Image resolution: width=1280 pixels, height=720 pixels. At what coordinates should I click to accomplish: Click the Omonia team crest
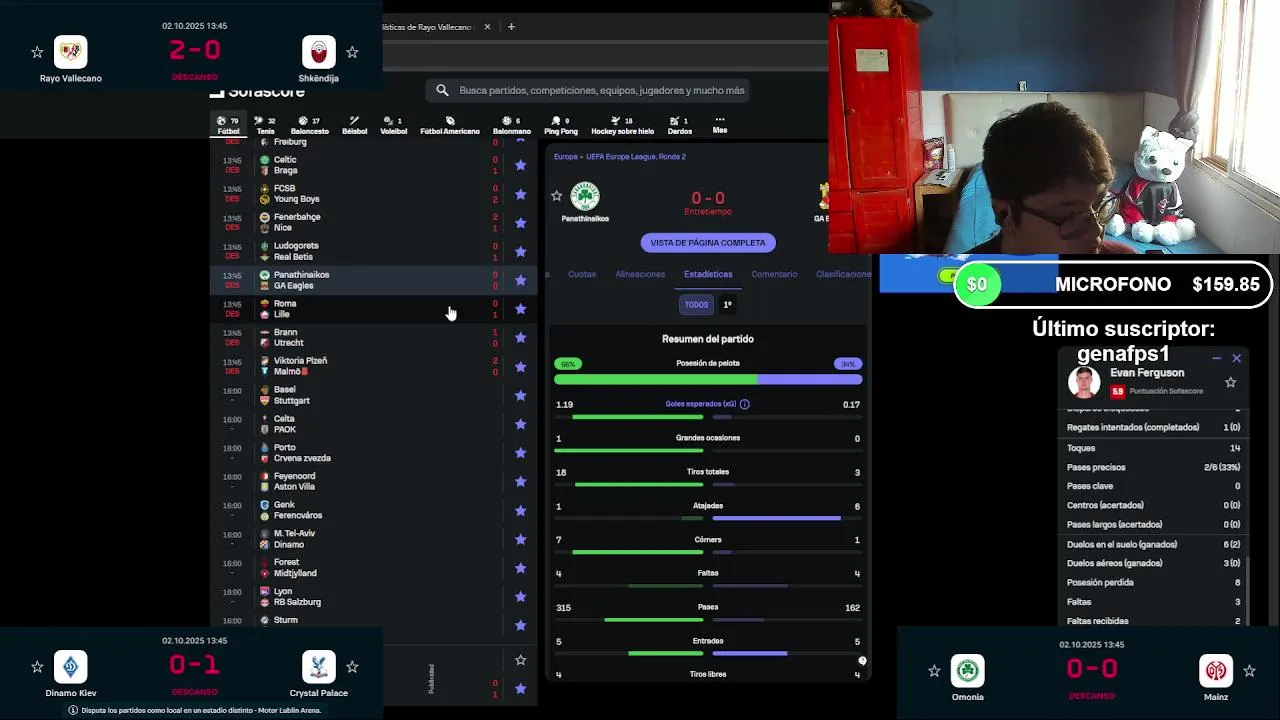967,670
